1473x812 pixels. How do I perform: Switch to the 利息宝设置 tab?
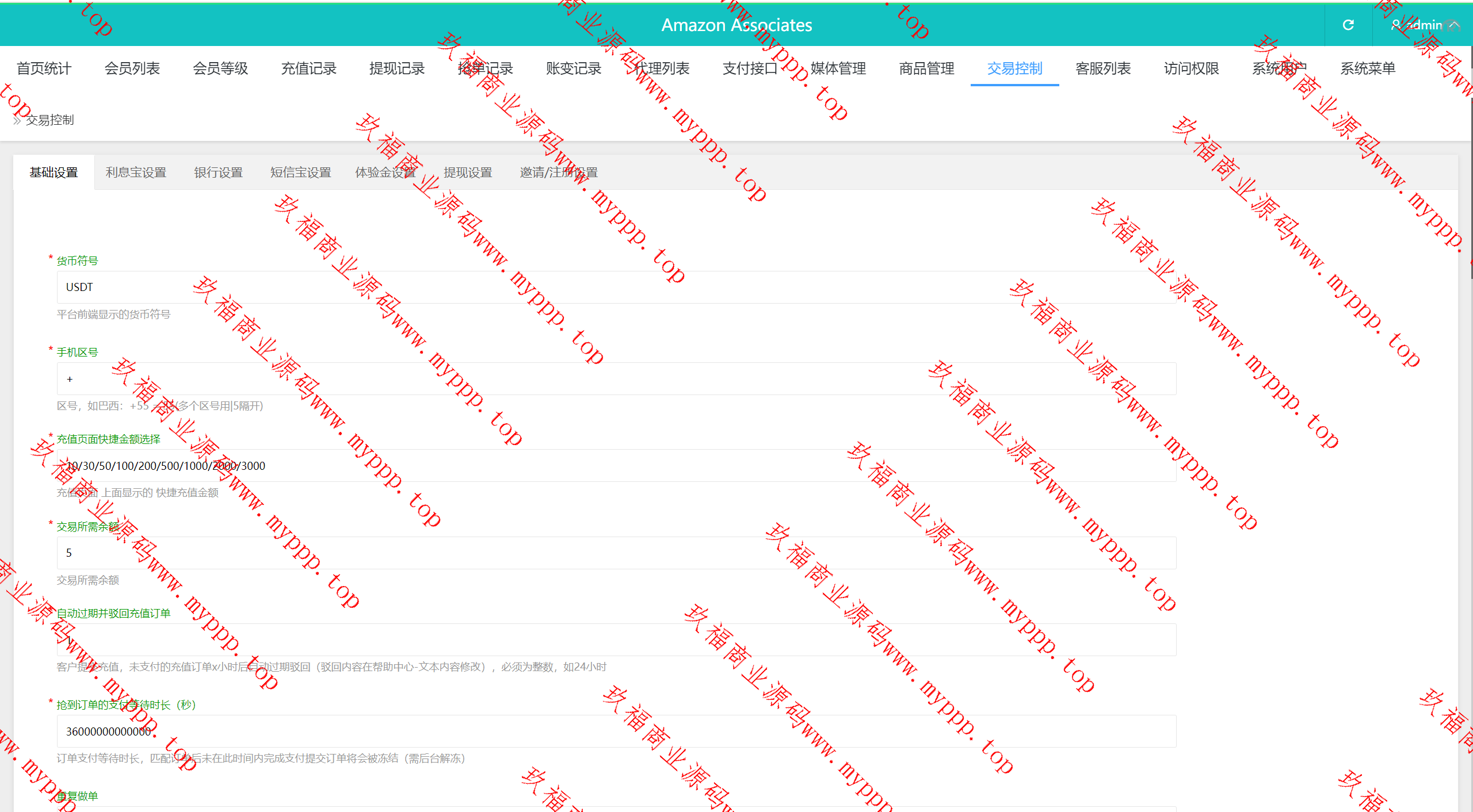(136, 173)
